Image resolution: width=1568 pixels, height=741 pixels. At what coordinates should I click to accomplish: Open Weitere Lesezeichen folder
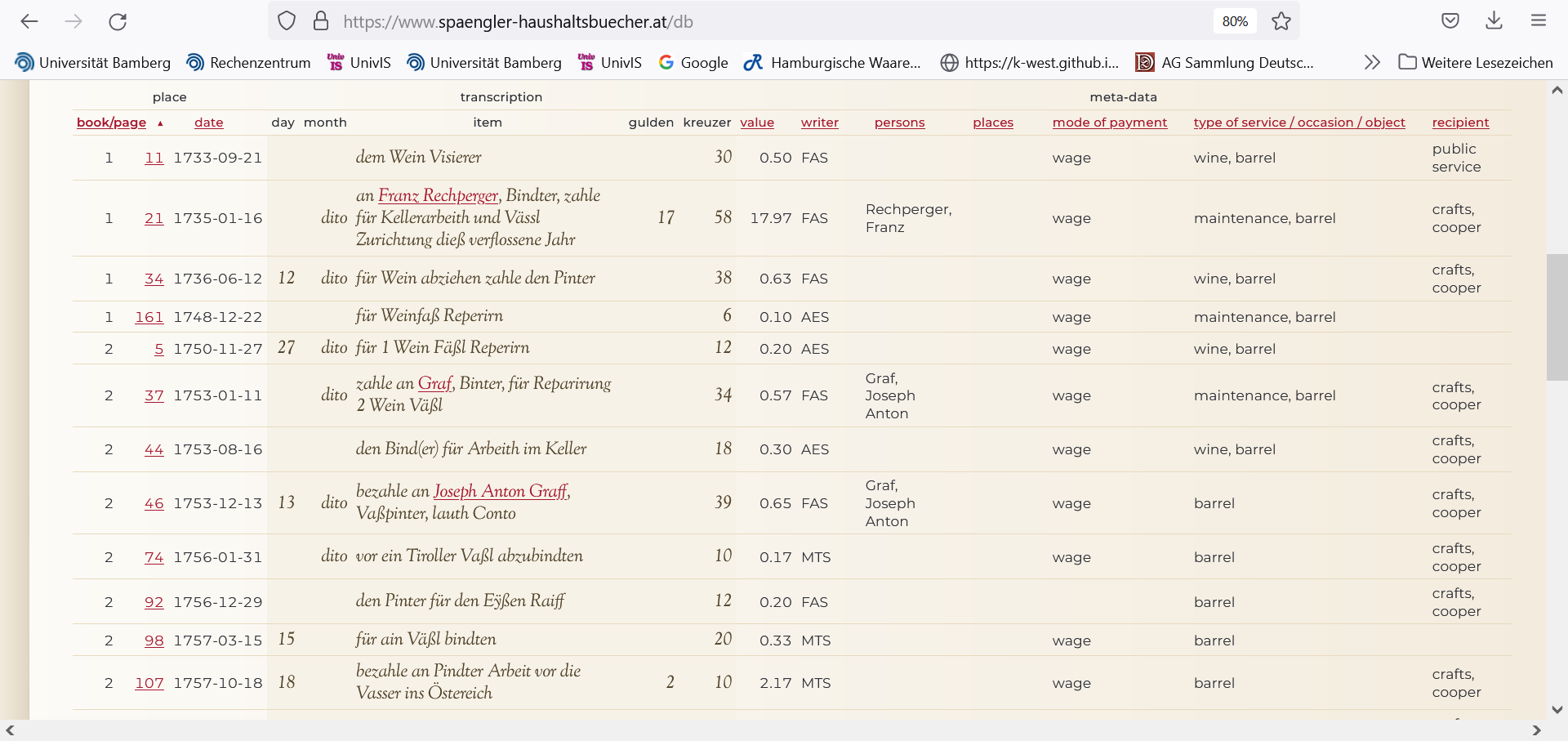click(x=1476, y=62)
